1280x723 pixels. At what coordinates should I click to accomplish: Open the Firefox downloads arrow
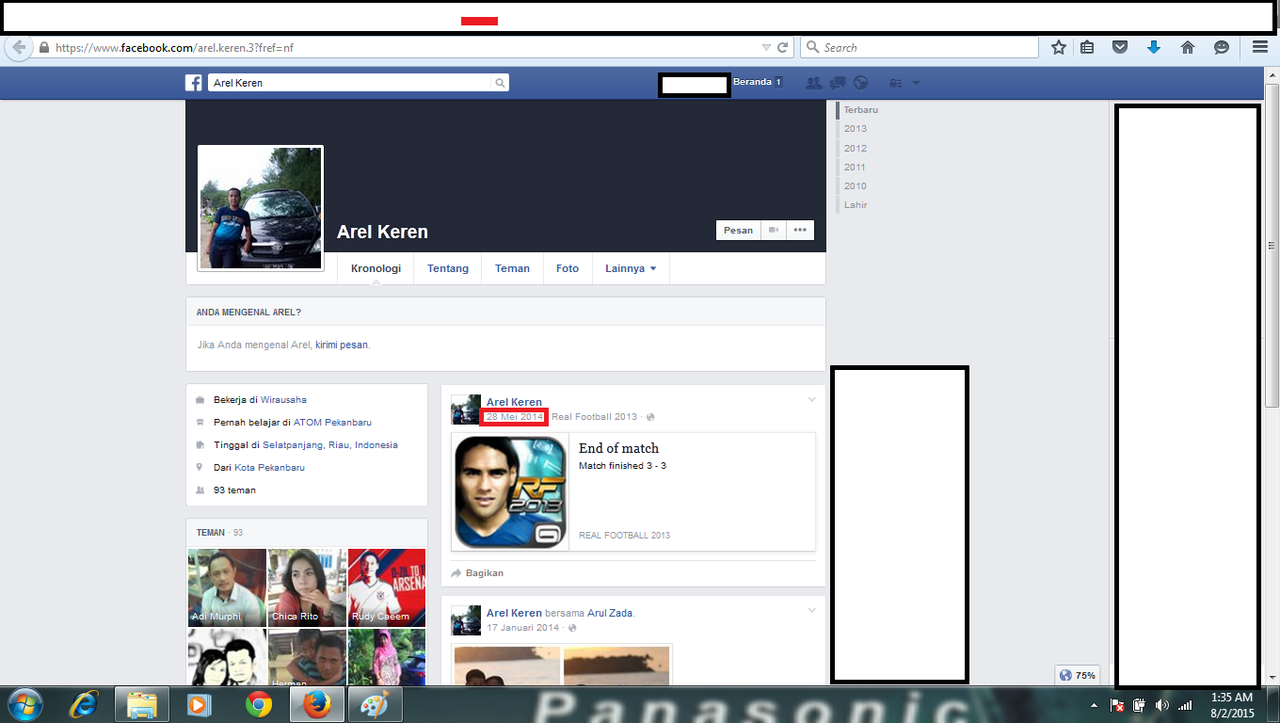click(x=1153, y=47)
